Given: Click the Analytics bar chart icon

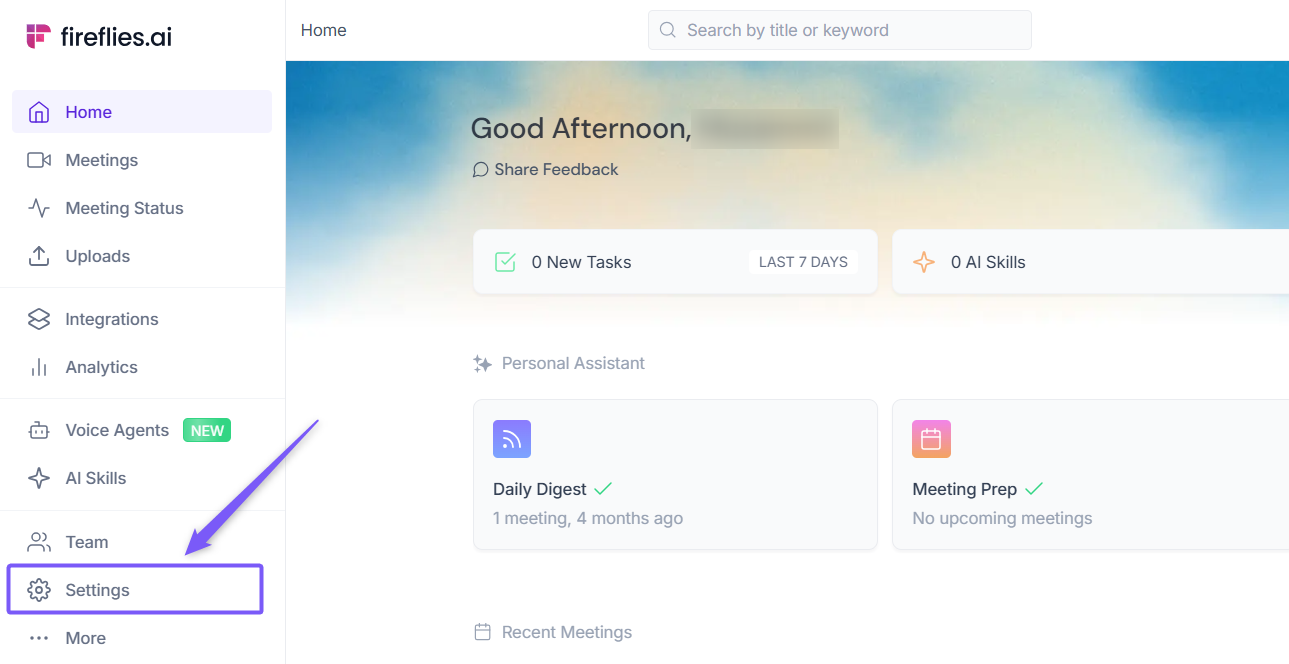Looking at the screenshot, I should 39,367.
